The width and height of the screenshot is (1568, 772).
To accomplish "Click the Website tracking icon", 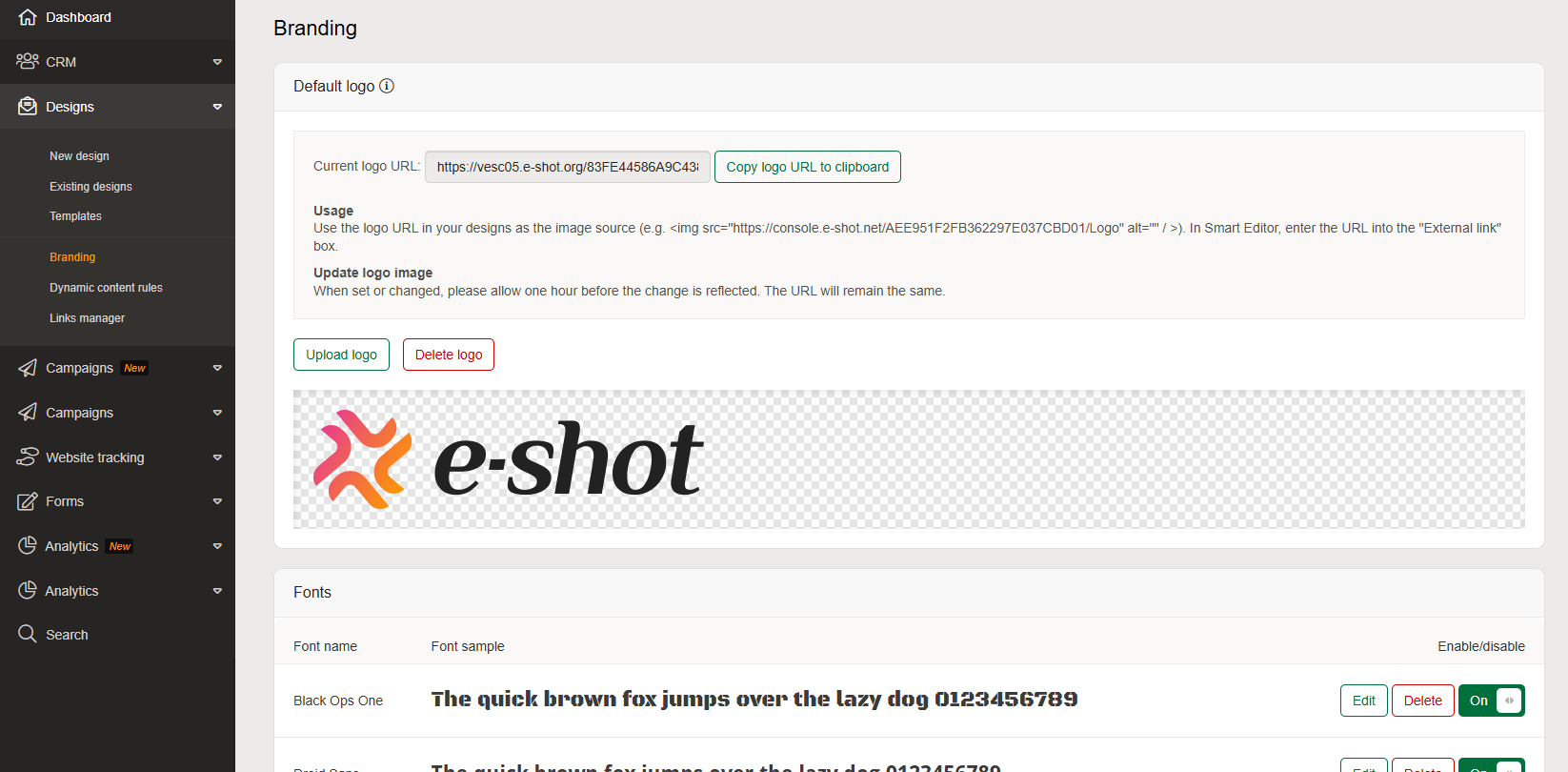I will point(28,457).
